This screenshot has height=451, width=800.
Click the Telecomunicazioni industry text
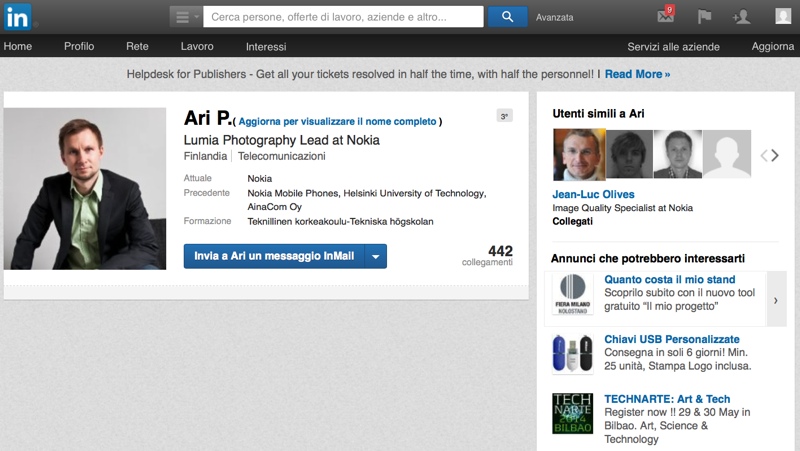[282, 156]
